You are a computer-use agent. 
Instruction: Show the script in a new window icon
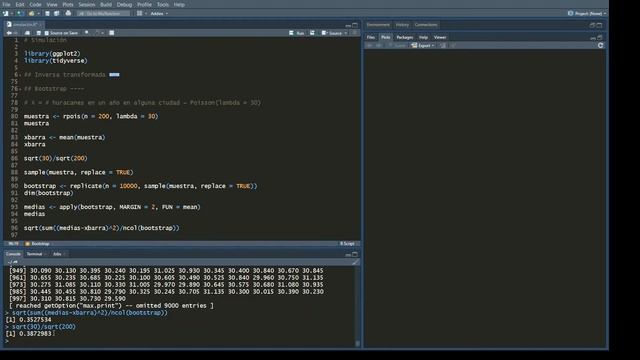[x=27, y=33]
